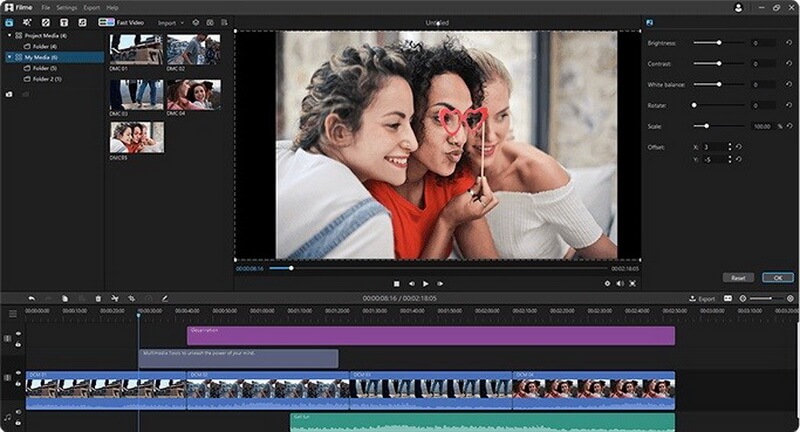
Task: Hide the top video track eye icon
Action: tap(18, 334)
